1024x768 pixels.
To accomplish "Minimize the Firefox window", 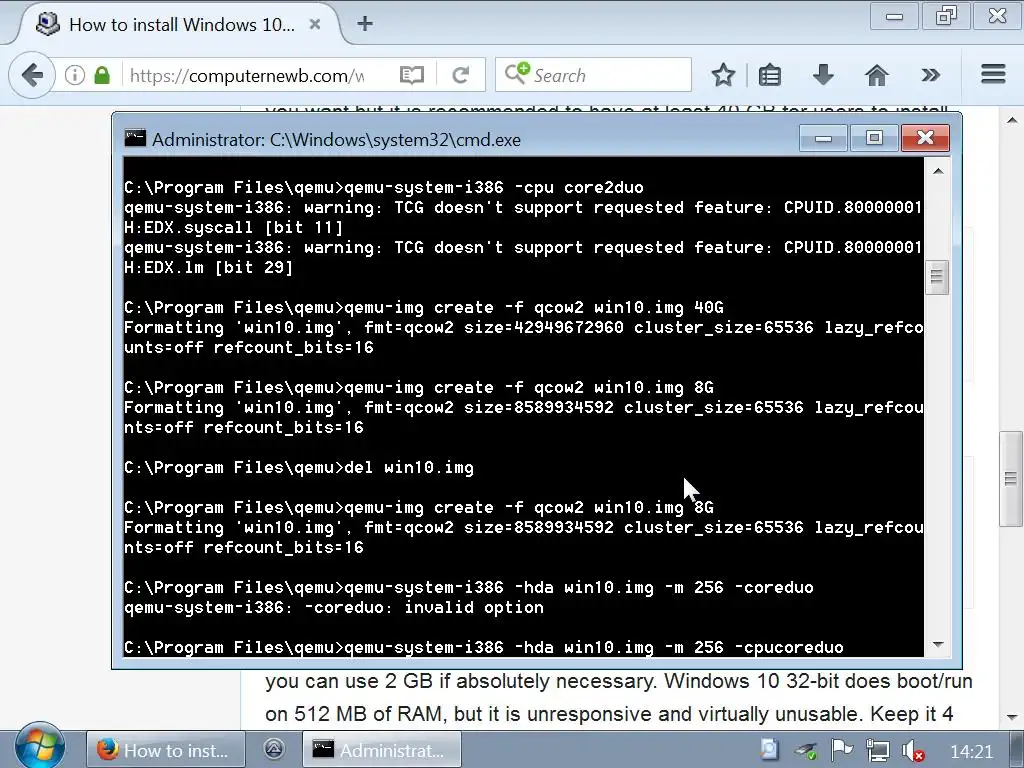I will point(894,16).
